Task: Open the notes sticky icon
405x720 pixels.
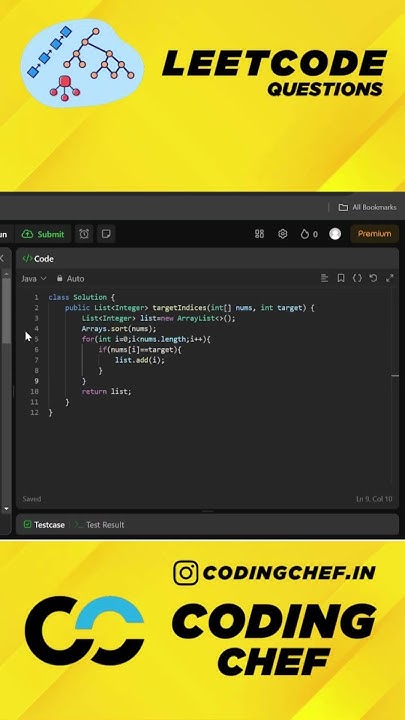Action: pyautogui.click(x=106, y=234)
